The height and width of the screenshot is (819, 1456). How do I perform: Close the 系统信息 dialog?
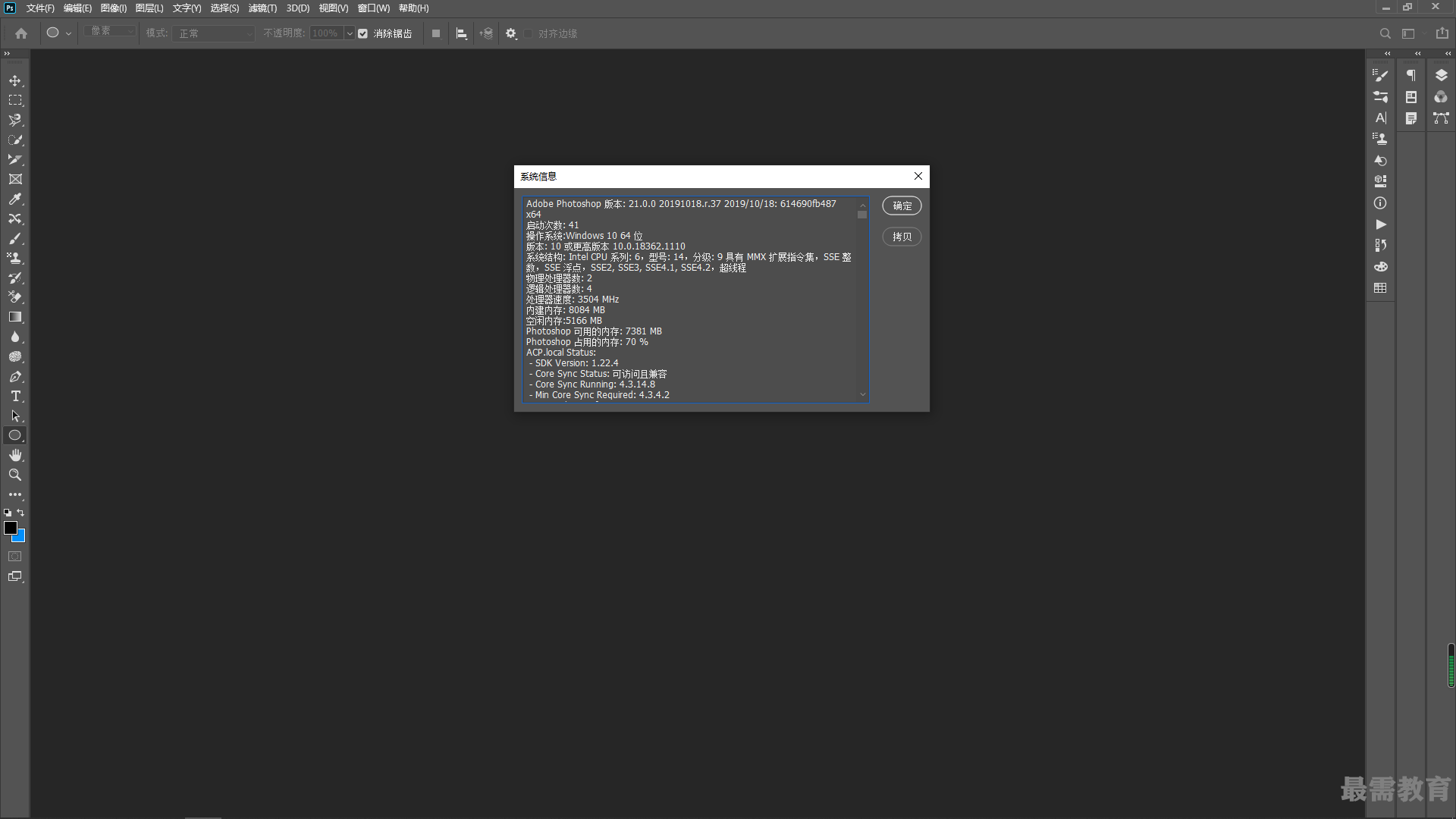click(x=918, y=176)
